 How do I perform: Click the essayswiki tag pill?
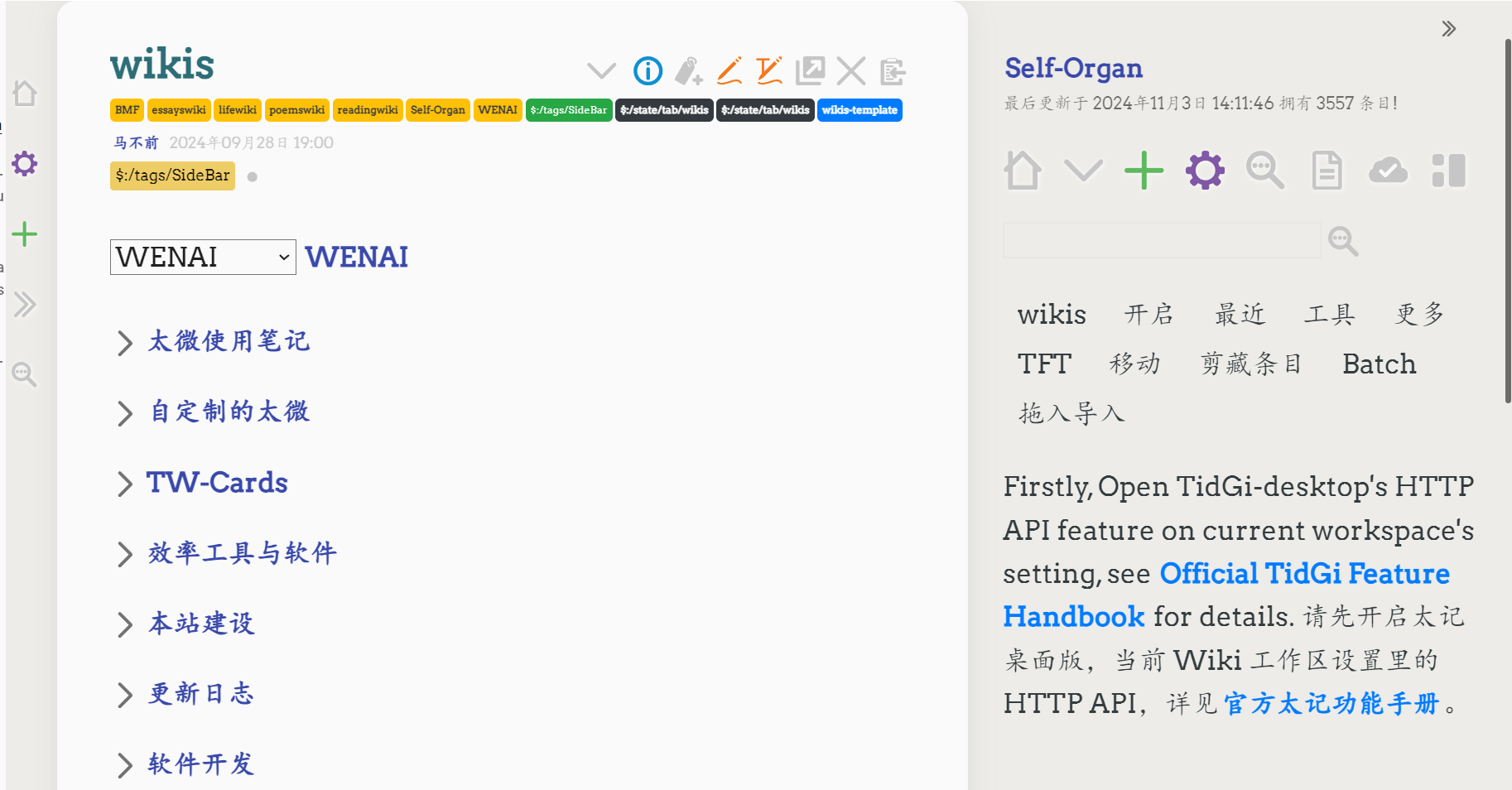tap(179, 110)
